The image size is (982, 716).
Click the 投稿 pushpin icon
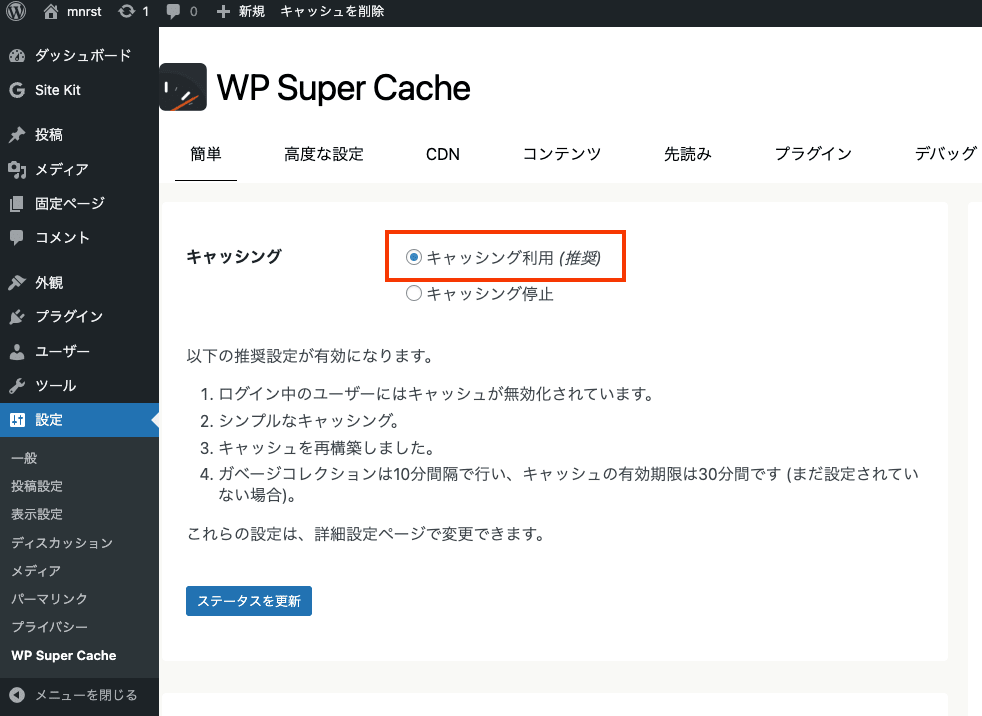click(x=17, y=135)
